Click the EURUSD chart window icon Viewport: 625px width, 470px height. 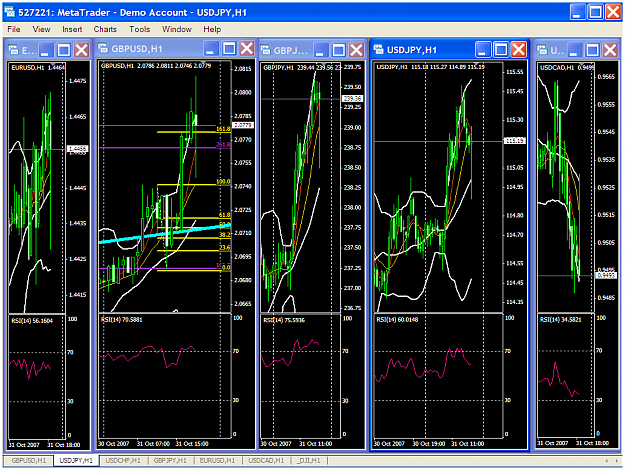point(14,50)
